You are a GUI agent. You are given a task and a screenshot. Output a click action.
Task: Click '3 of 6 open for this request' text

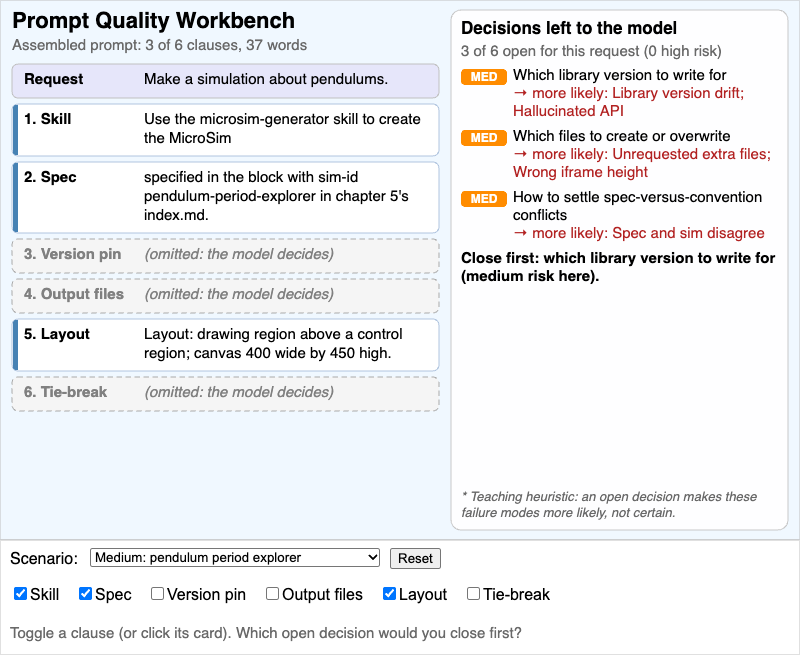591,51
